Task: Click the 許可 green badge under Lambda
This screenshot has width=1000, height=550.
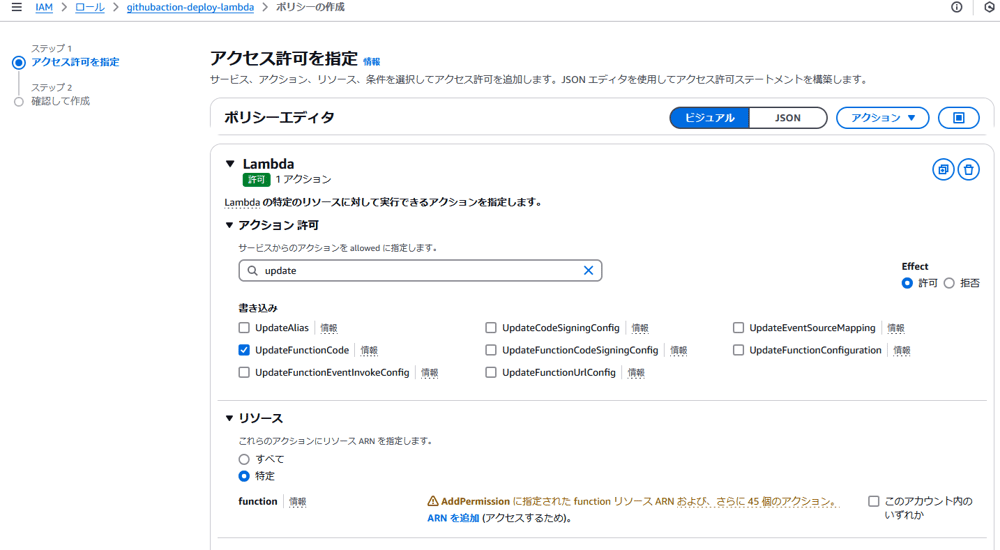Action: coord(256,180)
